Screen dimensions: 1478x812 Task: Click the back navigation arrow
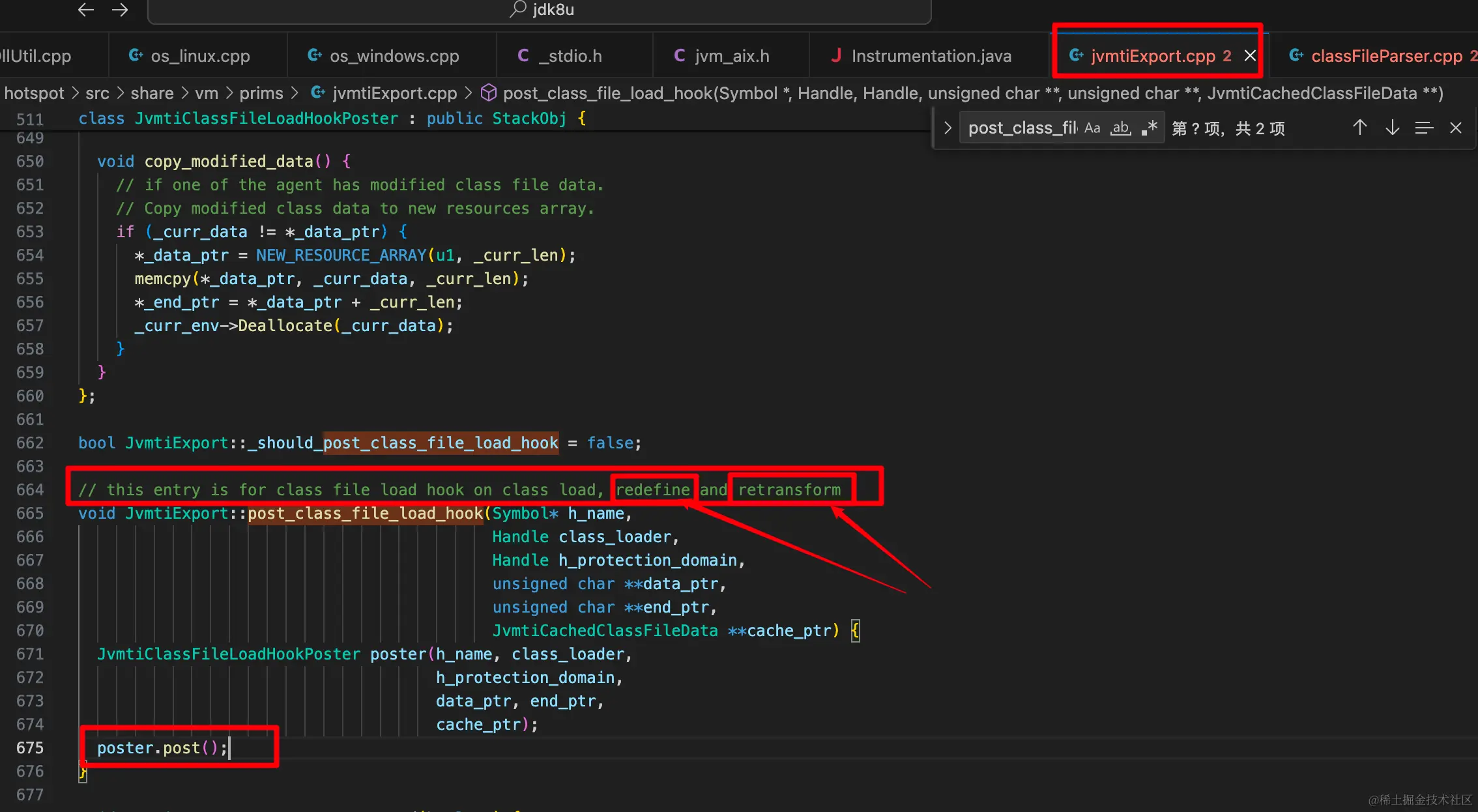coord(86,10)
